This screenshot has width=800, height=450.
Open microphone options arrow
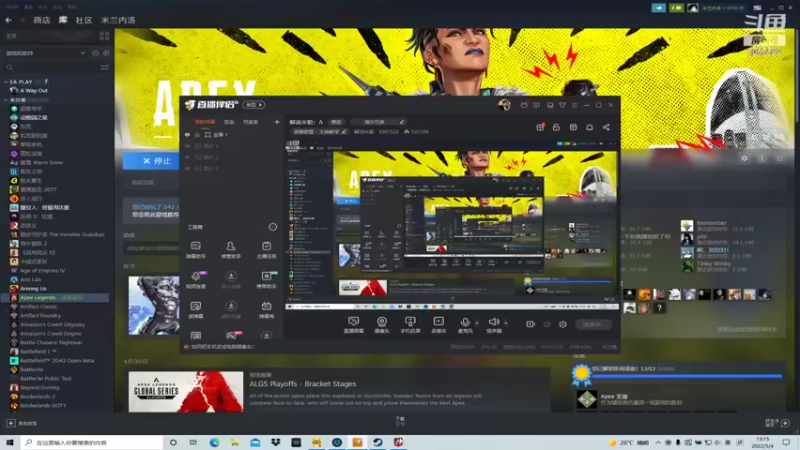point(477,322)
